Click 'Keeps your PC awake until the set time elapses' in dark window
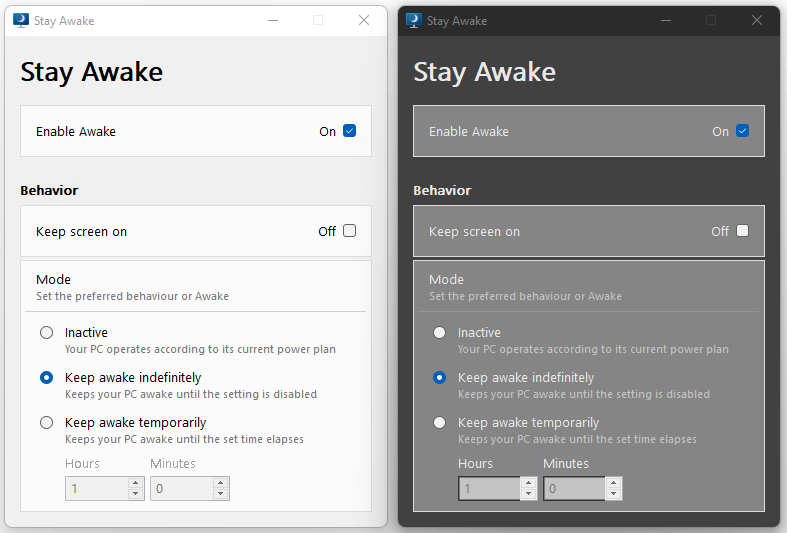 [577, 439]
